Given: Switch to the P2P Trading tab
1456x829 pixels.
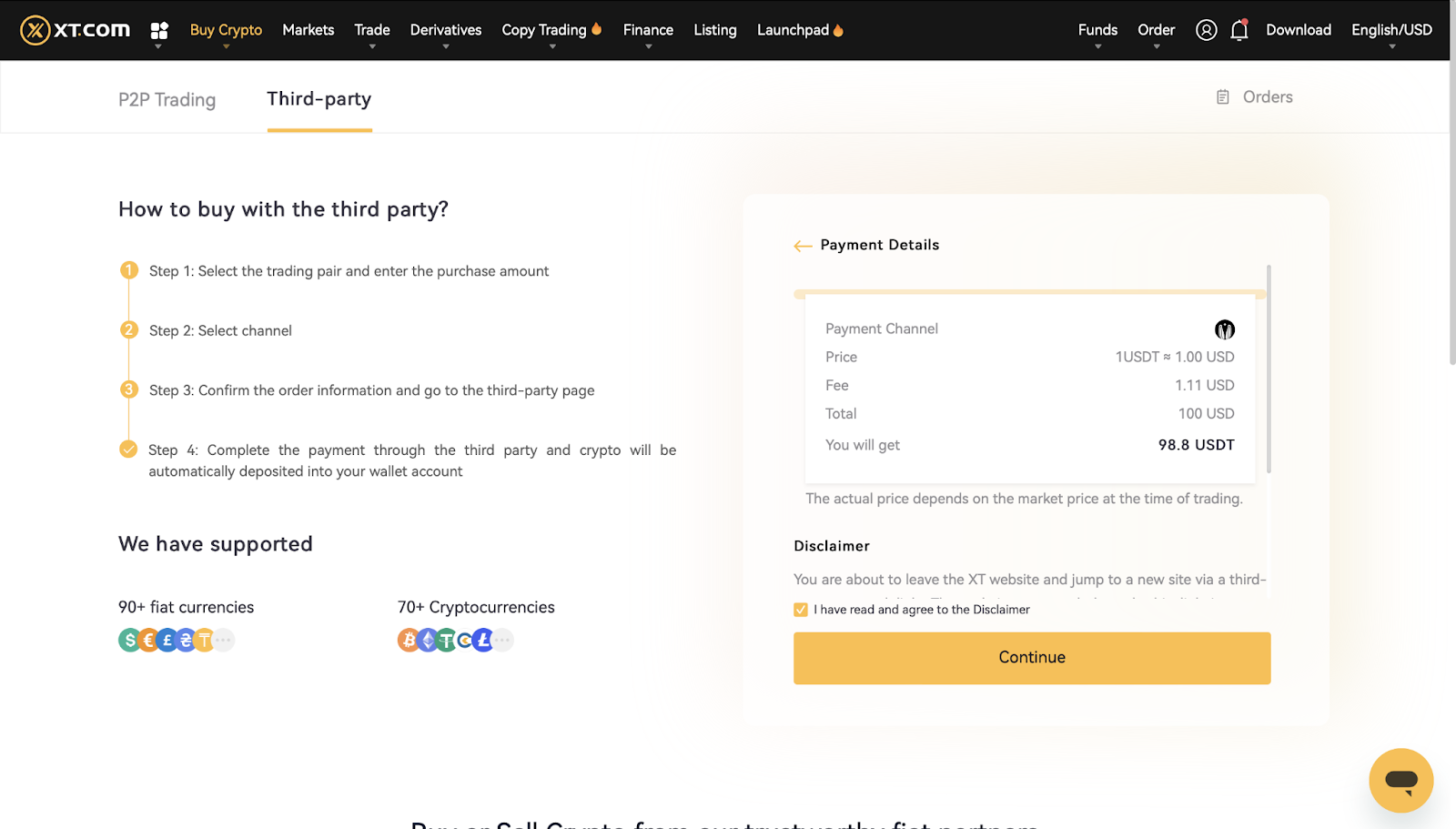Looking at the screenshot, I should (x=167, y=99).
